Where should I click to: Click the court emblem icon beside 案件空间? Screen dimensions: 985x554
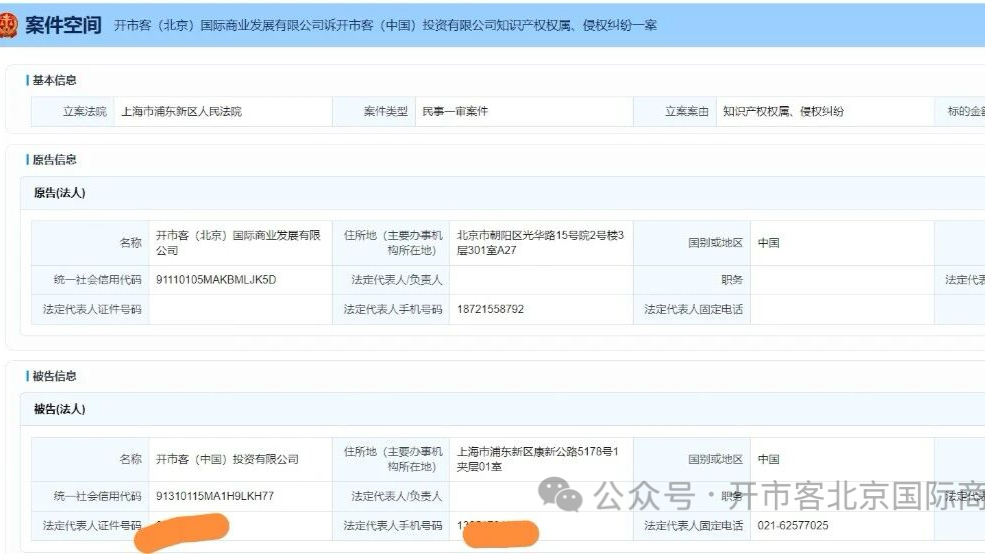pyautogui.click(x=9, y=25)
